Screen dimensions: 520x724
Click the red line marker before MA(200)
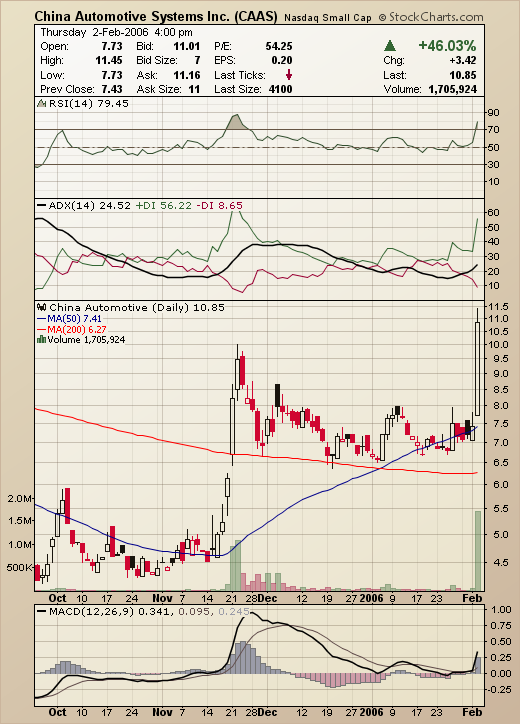(41, 330)
